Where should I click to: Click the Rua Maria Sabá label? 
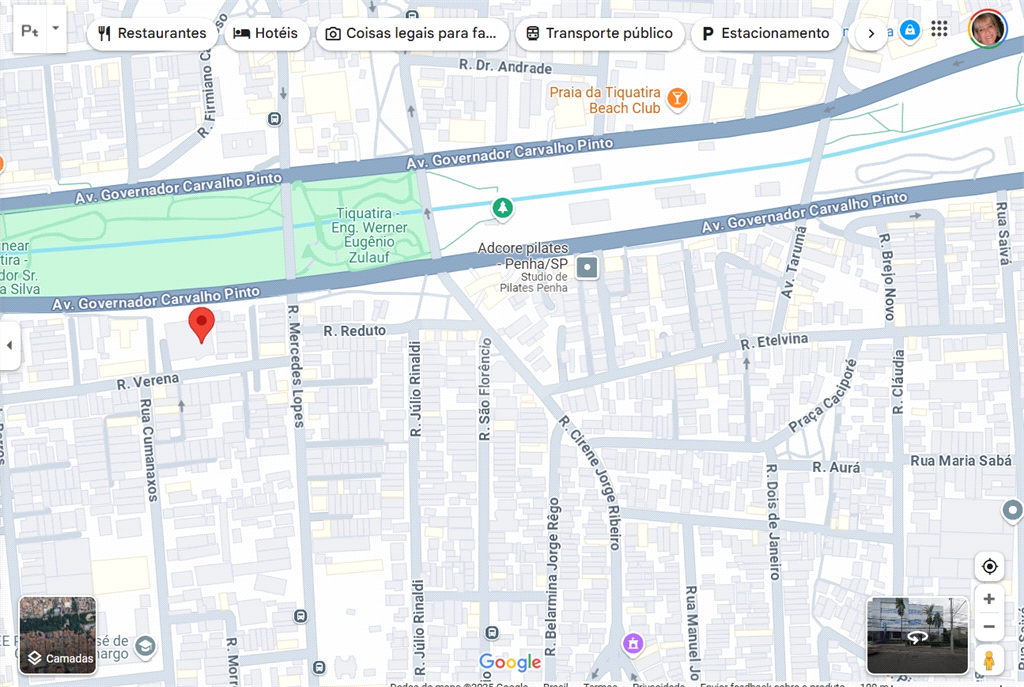coord(961,461)
